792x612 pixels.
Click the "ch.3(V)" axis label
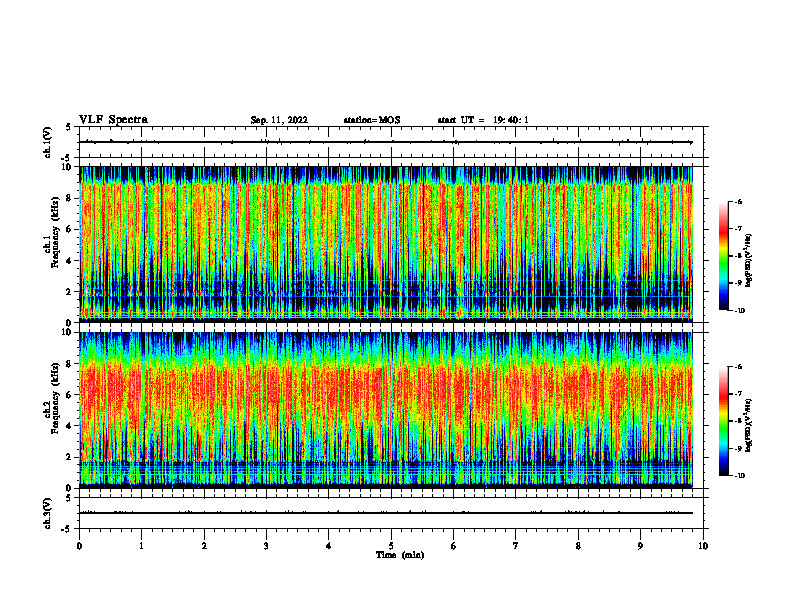click(47, 514)
